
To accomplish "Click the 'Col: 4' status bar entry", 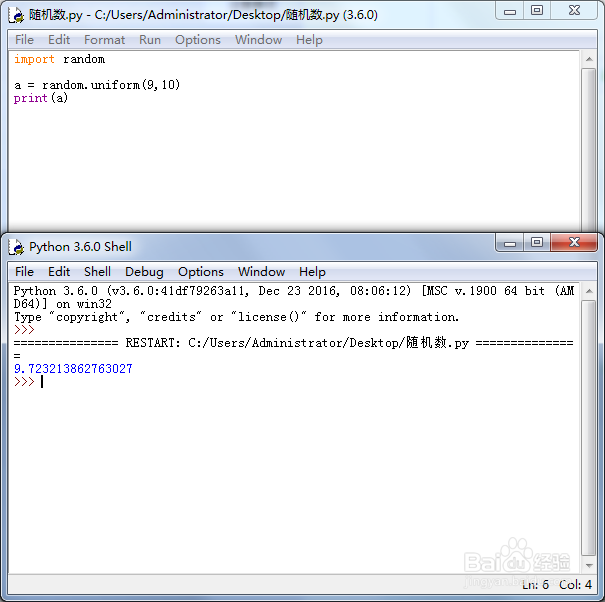I will [x=575, y=585].
